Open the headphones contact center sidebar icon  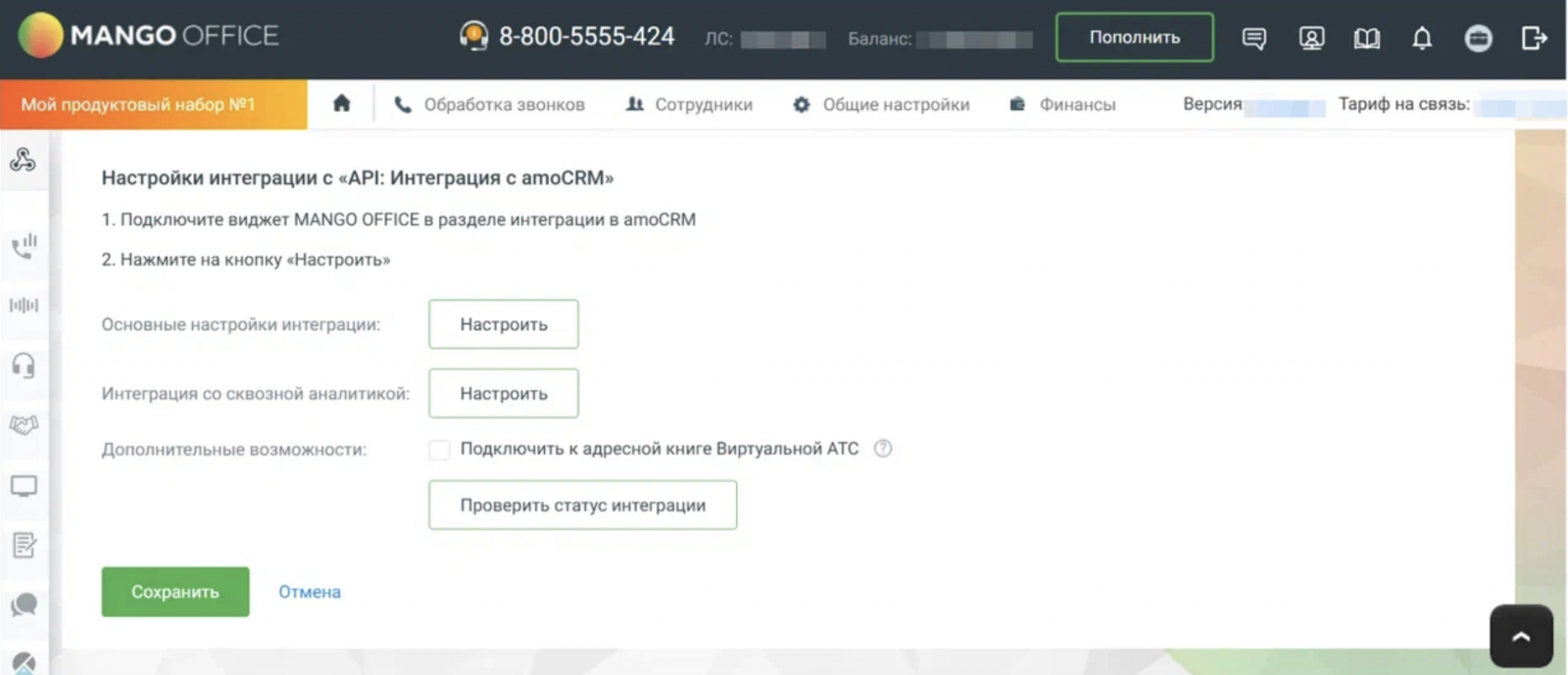click(24, 365)
